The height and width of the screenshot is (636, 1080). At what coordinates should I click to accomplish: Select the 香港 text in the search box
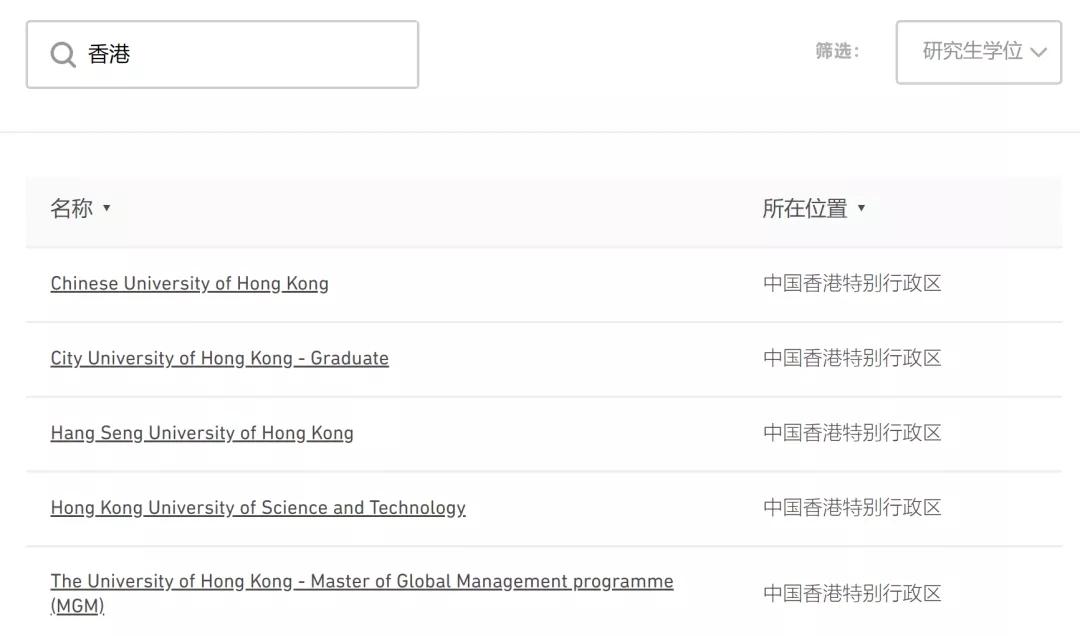[110, 54]
